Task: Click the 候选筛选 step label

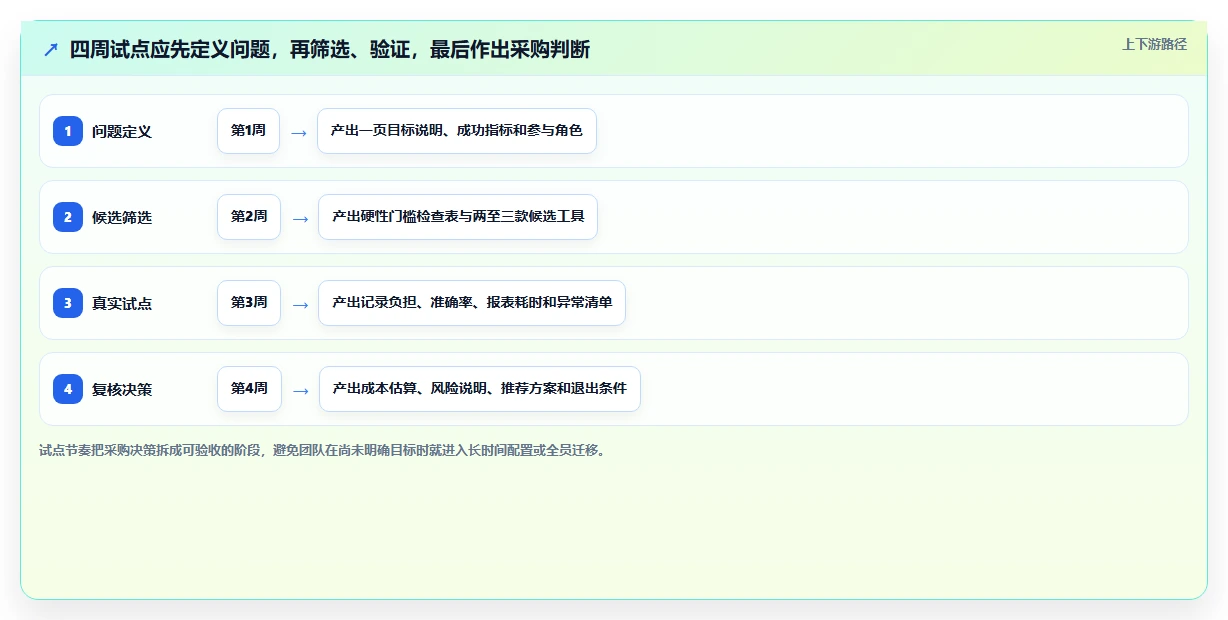Action: [x=122, y=217]
